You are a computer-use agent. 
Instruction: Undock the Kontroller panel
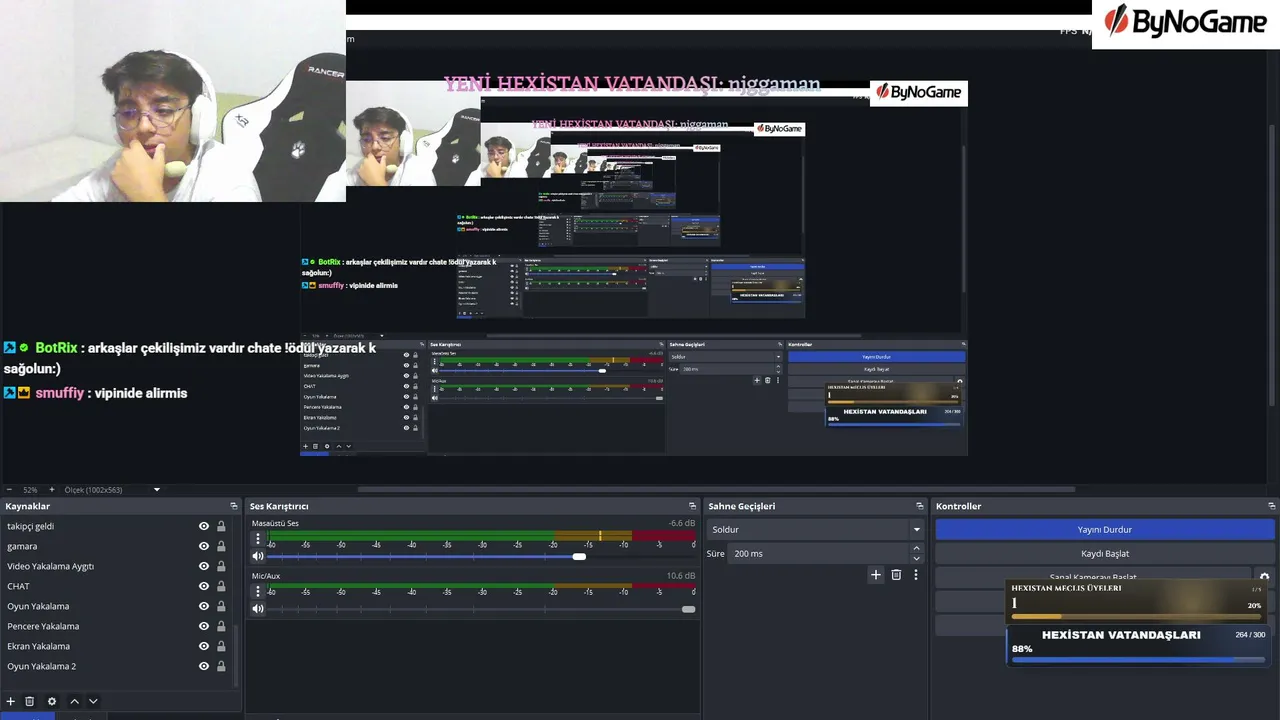point(1272,506)
